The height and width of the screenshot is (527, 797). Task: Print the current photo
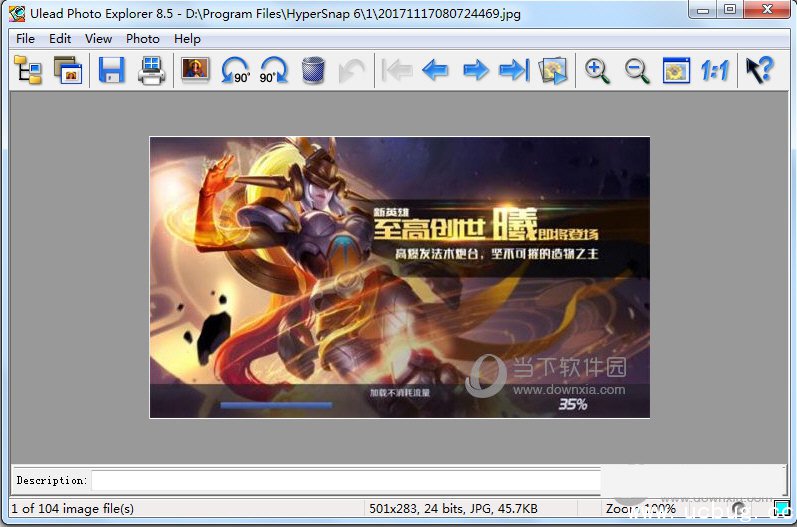(151, 71)
